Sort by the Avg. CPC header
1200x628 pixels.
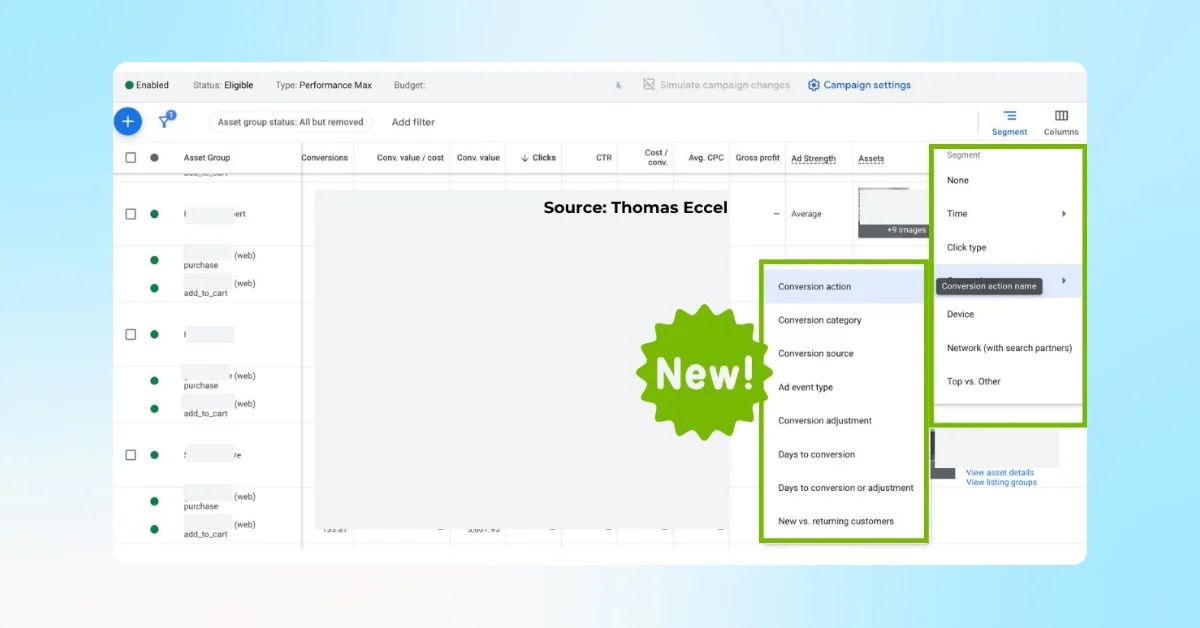[705, 158]
